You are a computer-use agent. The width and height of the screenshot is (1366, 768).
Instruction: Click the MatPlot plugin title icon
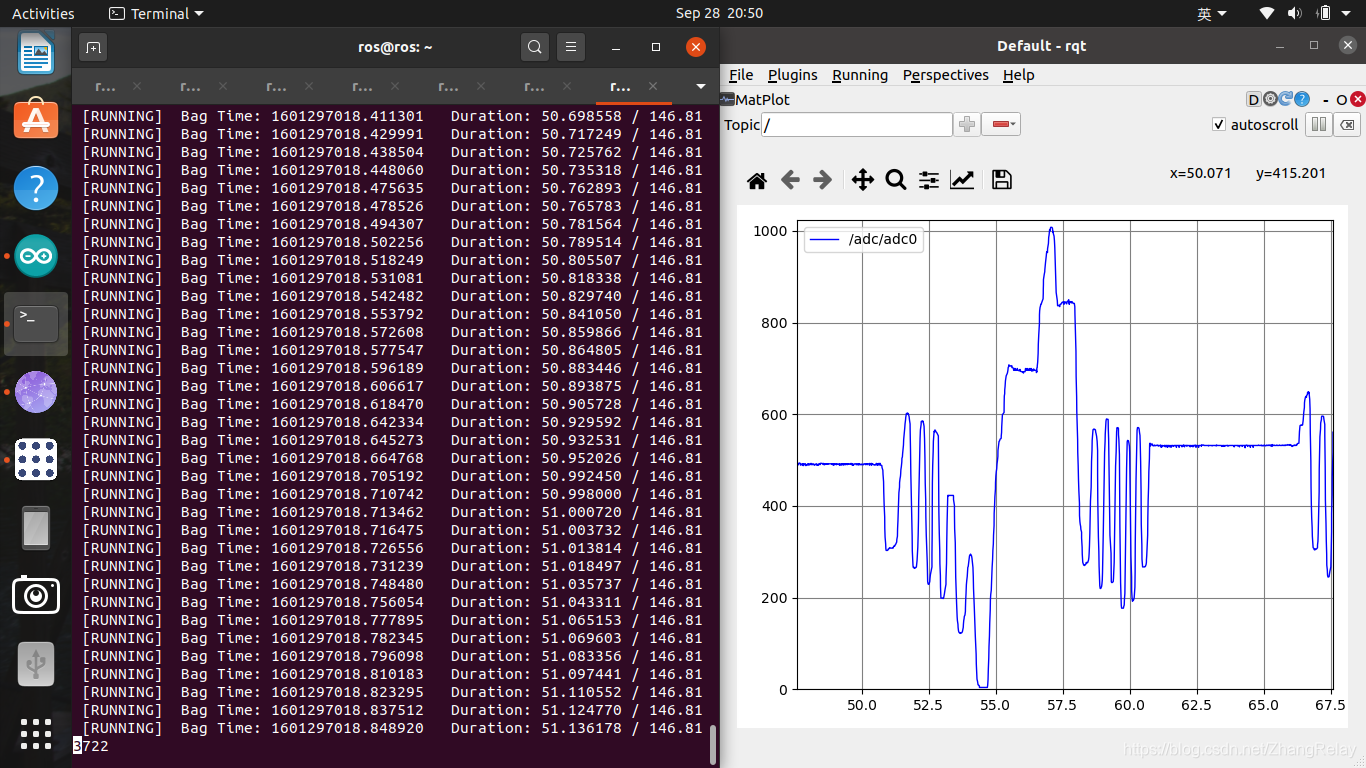pyautogui.click(x=727, y=99)
